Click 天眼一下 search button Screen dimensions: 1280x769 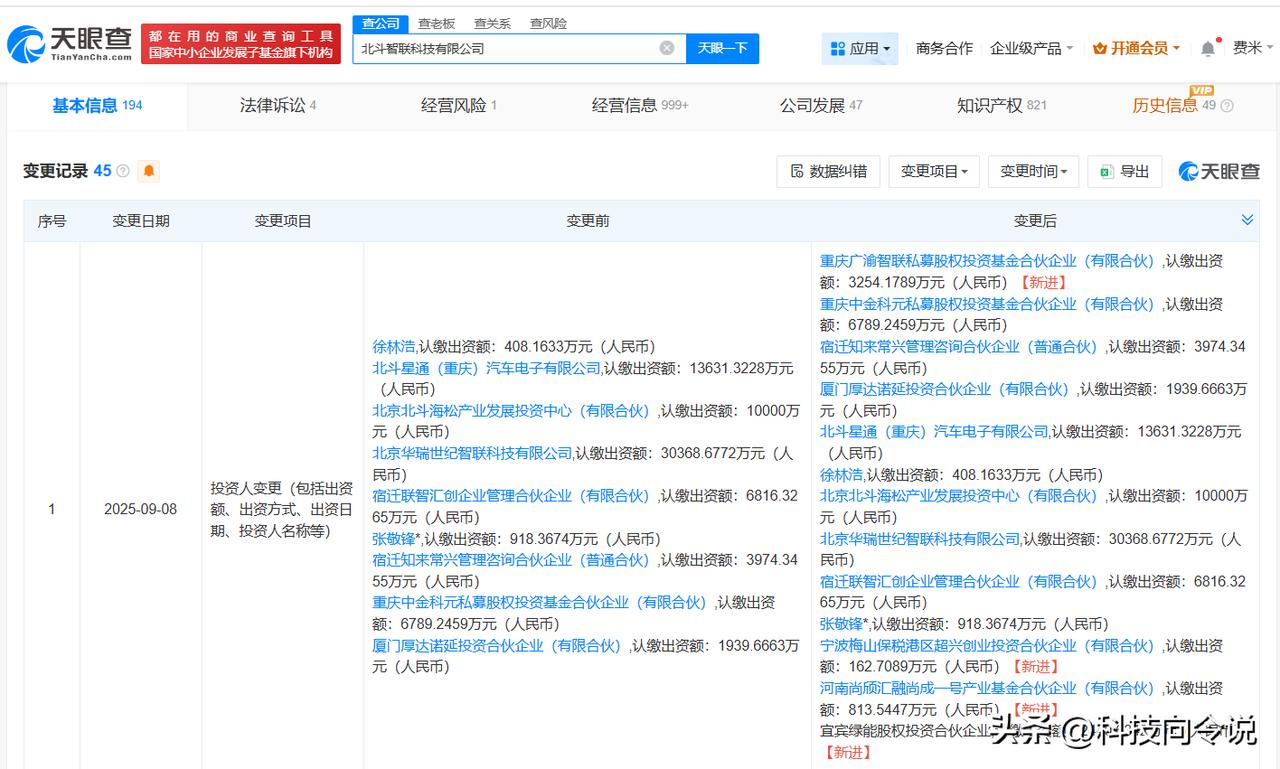click(x=722, y=48)
